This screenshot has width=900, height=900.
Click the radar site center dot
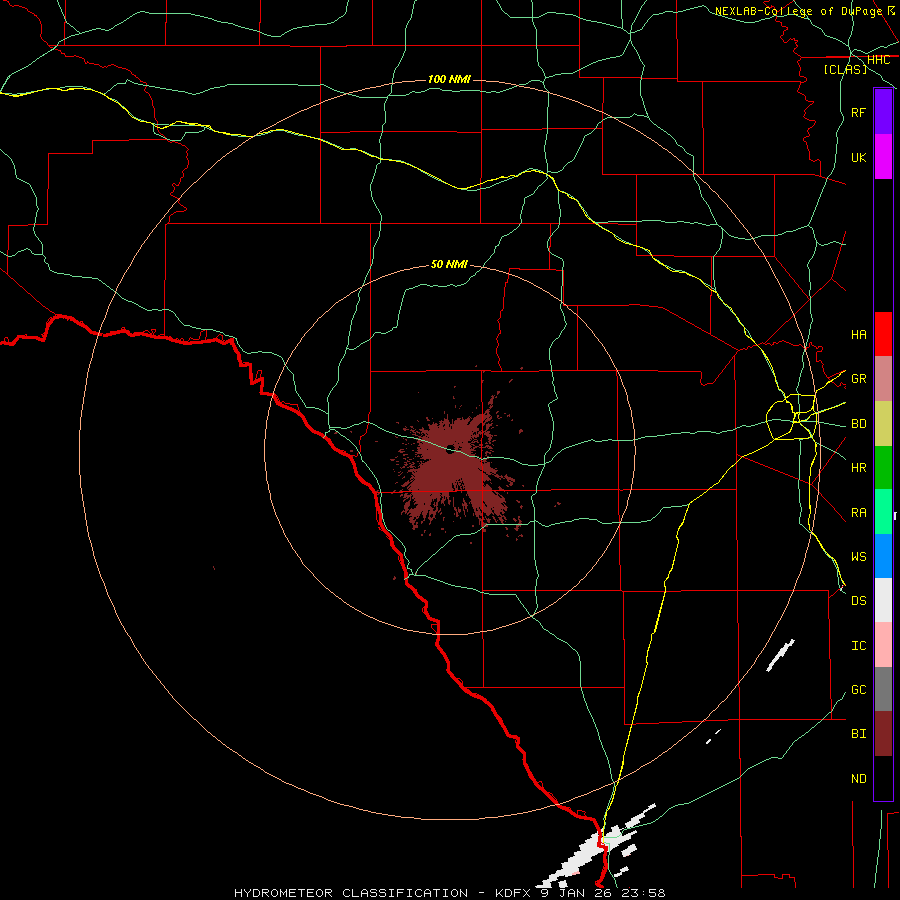click(x=450, y=449)
